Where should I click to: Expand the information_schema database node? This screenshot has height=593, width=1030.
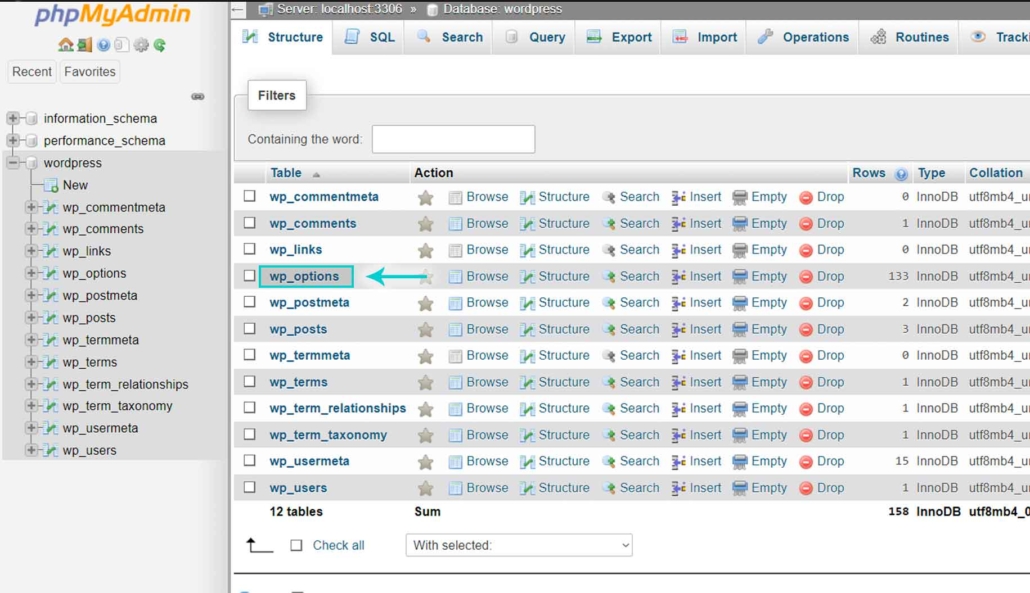[13, 119]
